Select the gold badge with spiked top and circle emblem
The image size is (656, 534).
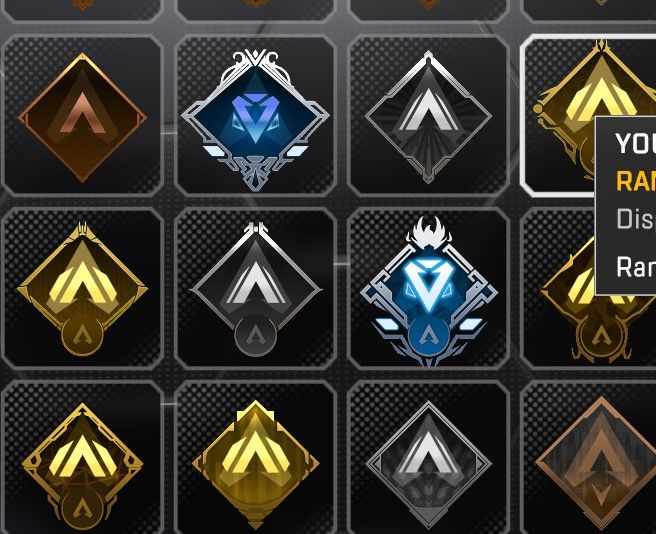pos(82,289)
